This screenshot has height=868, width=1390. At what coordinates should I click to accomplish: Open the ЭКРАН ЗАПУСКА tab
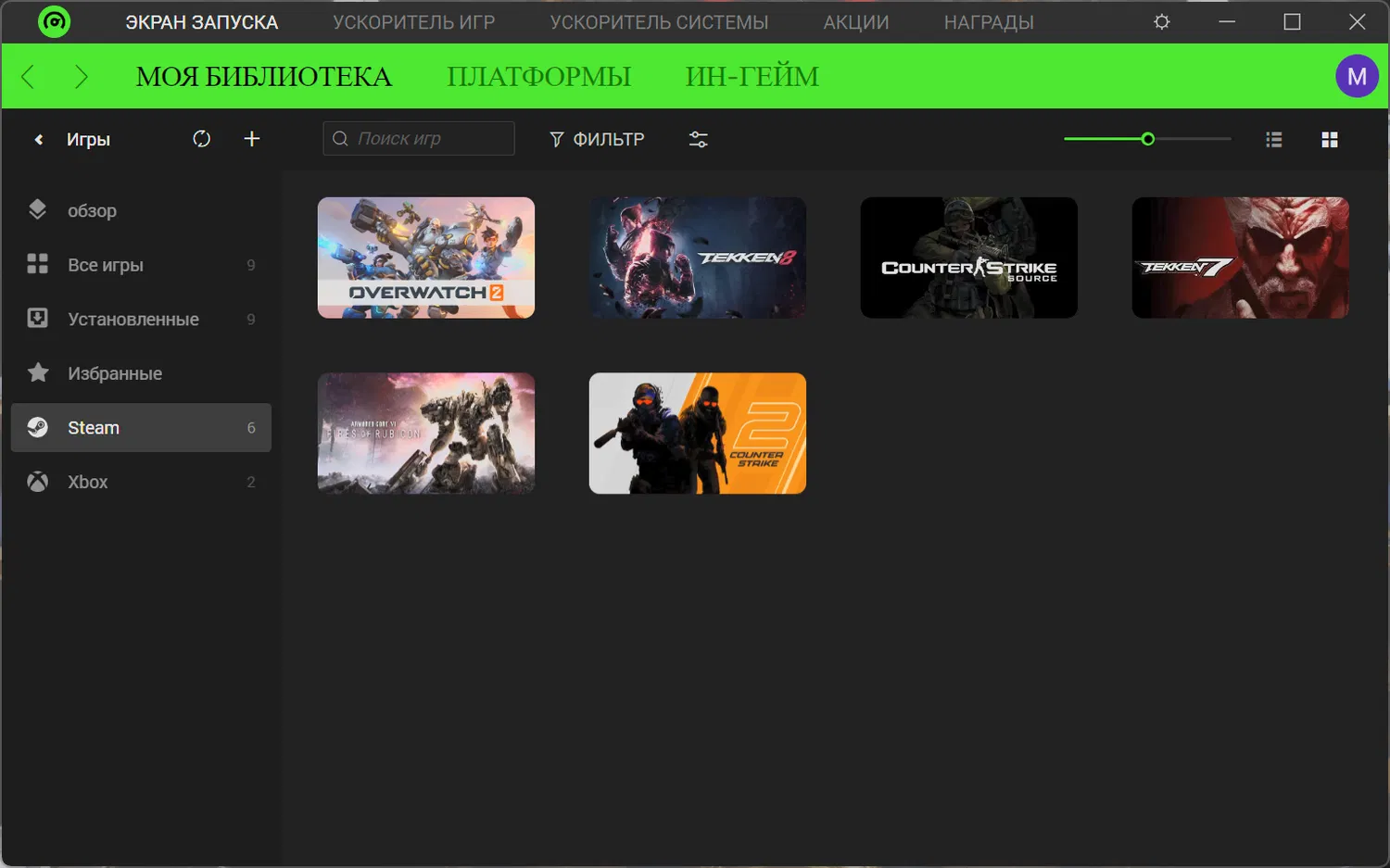[x=202, y=22]
